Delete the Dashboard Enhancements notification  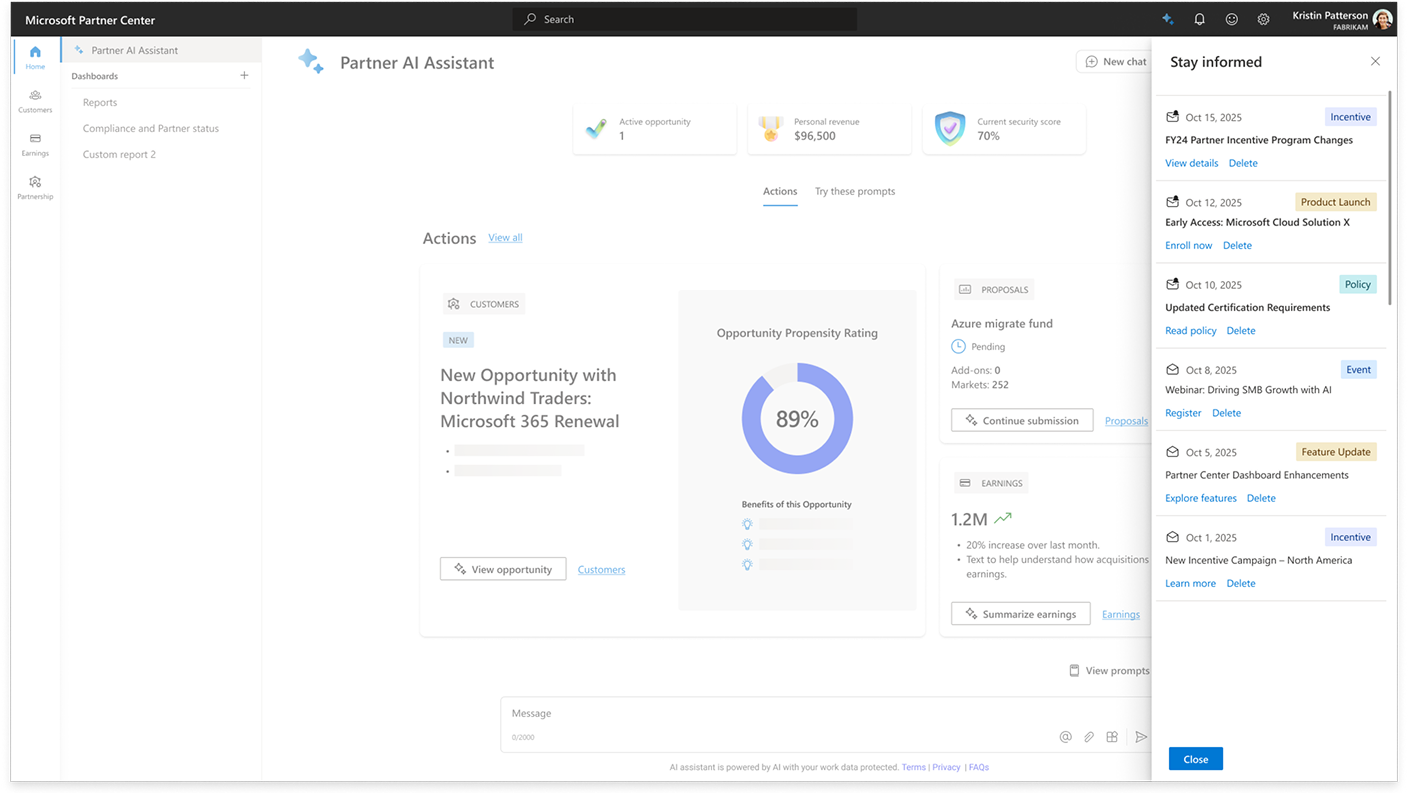(1261, 498)
